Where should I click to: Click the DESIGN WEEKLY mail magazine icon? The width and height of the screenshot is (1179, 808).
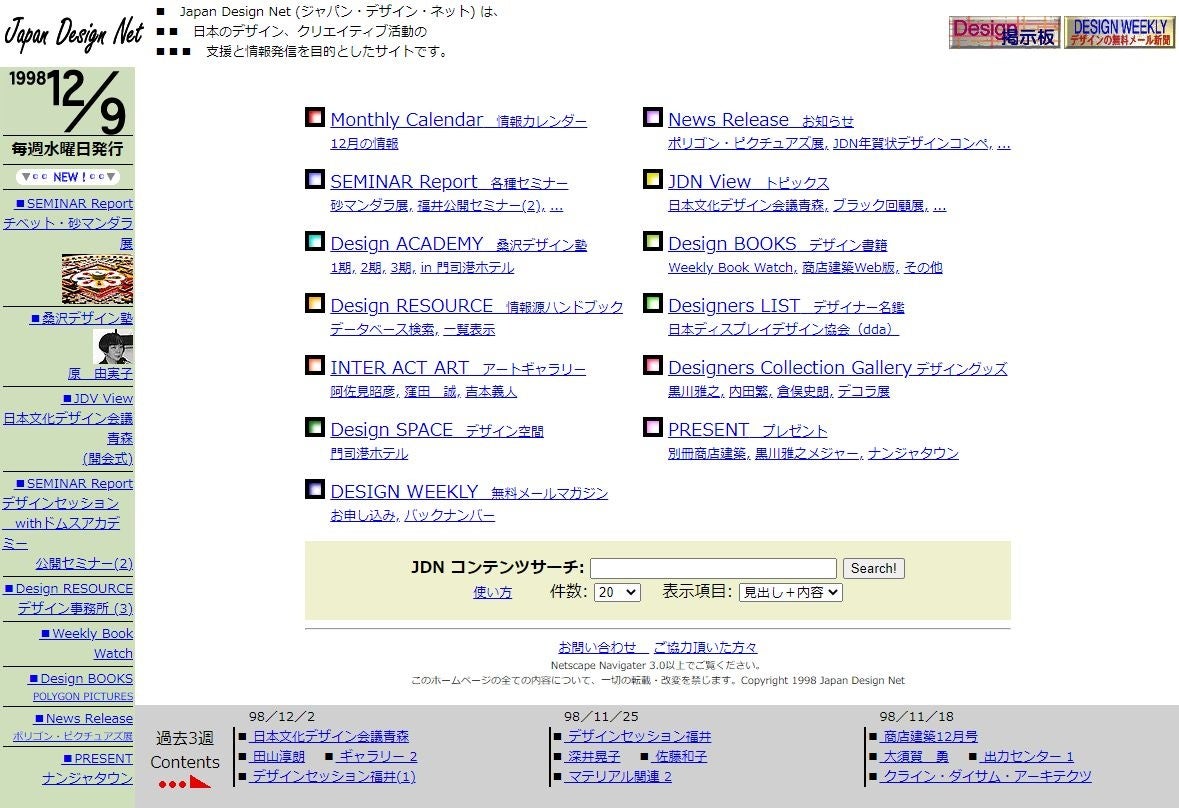315,489
